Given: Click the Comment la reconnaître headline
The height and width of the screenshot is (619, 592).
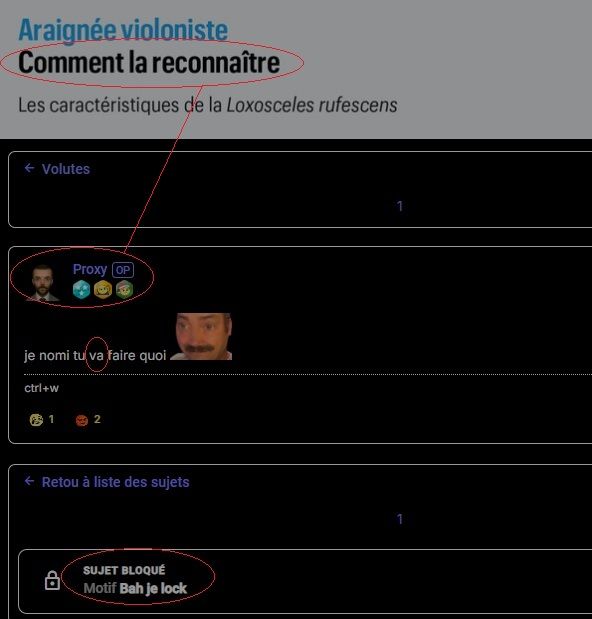Looking at the screenshot, I should [149, 62].
